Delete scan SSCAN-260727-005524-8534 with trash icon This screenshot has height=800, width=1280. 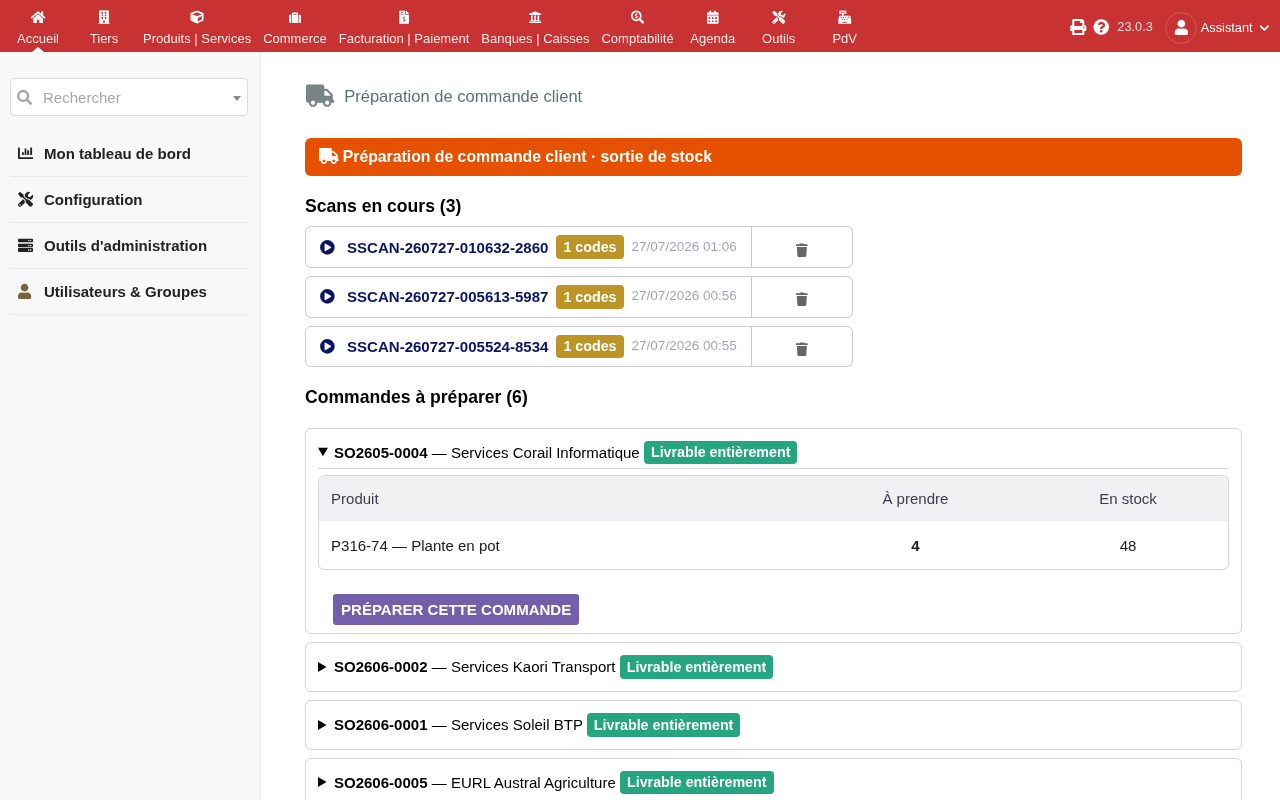[801, 348]
